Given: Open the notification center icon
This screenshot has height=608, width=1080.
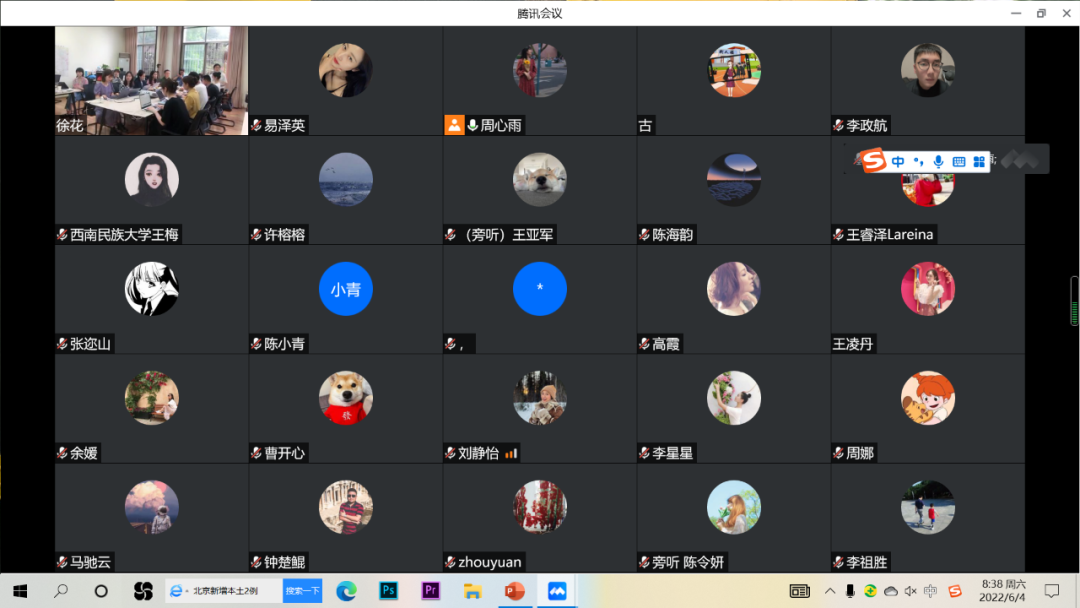Looking at the screenshot, I should pyautogui.click(x=1051, y=591).
